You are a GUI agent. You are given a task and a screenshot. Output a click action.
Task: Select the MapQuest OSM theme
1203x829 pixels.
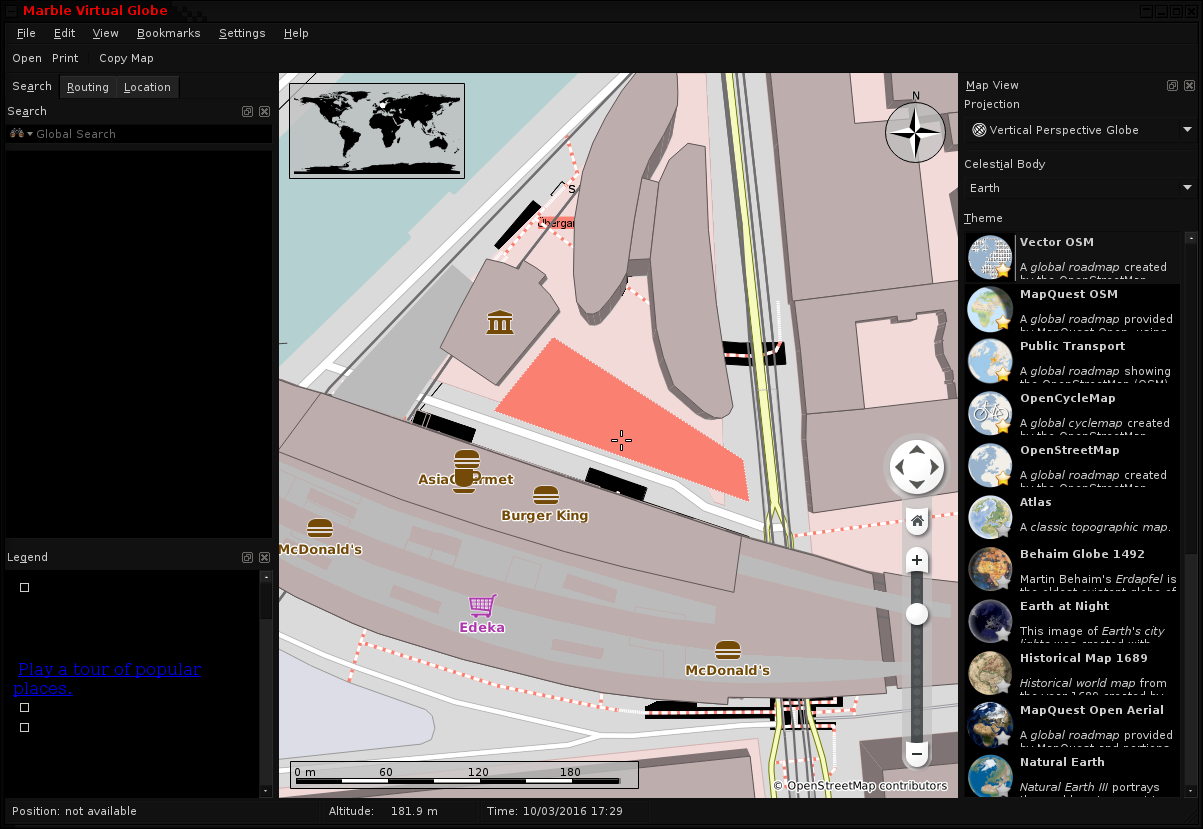pyautogui.click(x=1073, y=309)
